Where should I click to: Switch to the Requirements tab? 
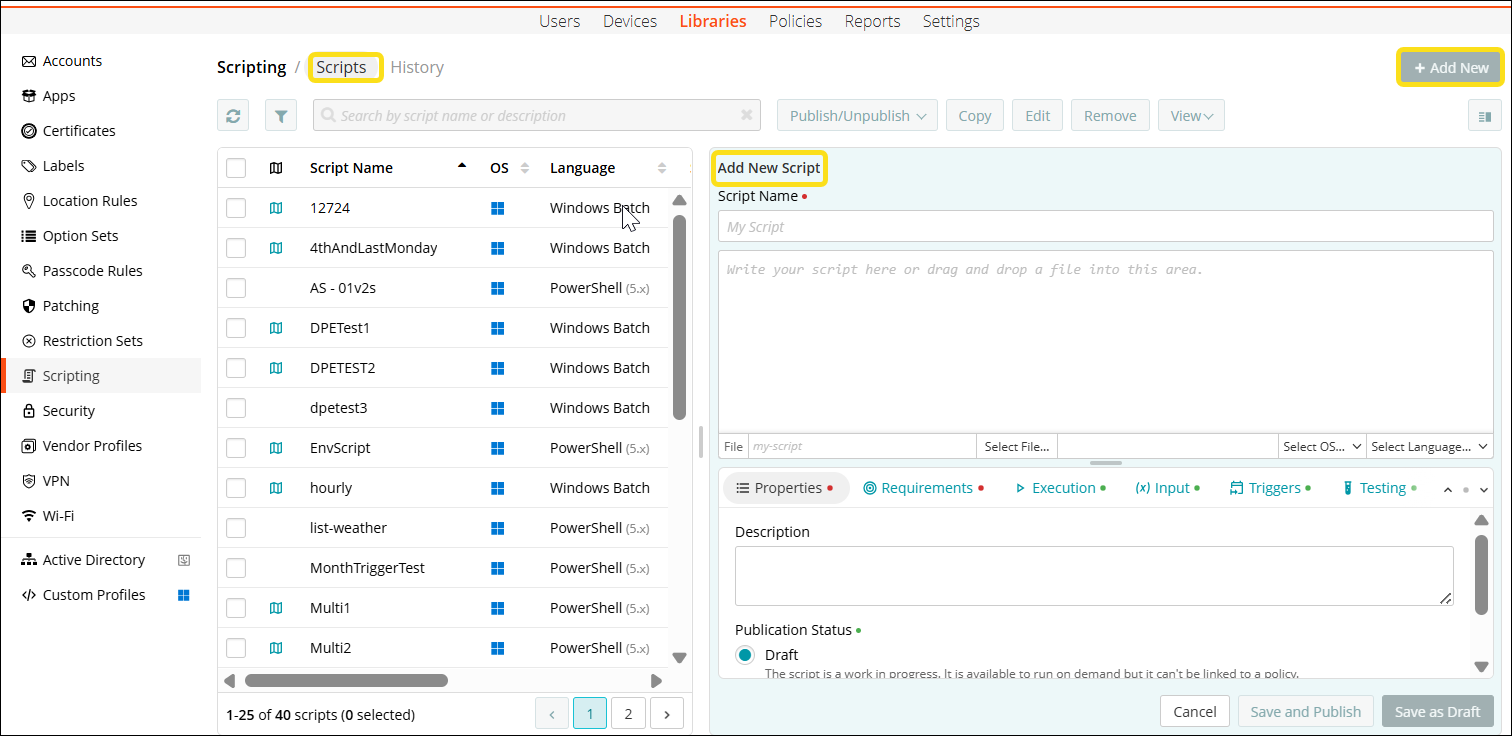point(922,488)
